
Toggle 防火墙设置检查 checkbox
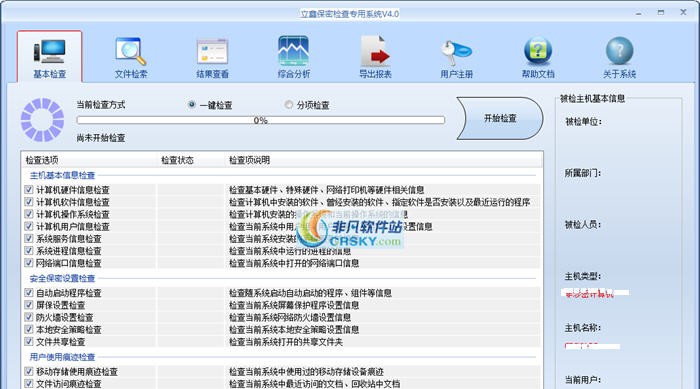pos(29,318)
